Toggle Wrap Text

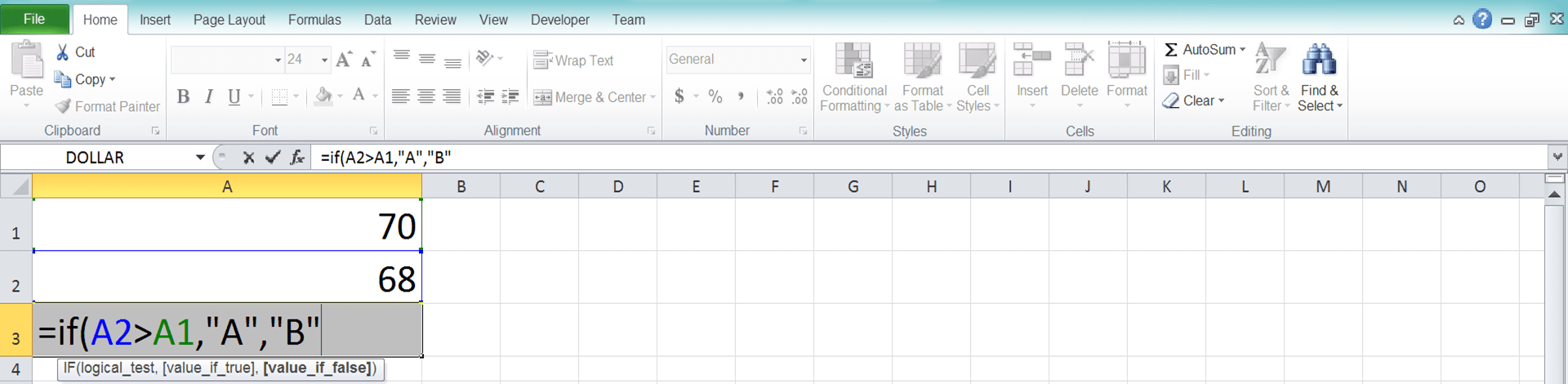[573, 60]
